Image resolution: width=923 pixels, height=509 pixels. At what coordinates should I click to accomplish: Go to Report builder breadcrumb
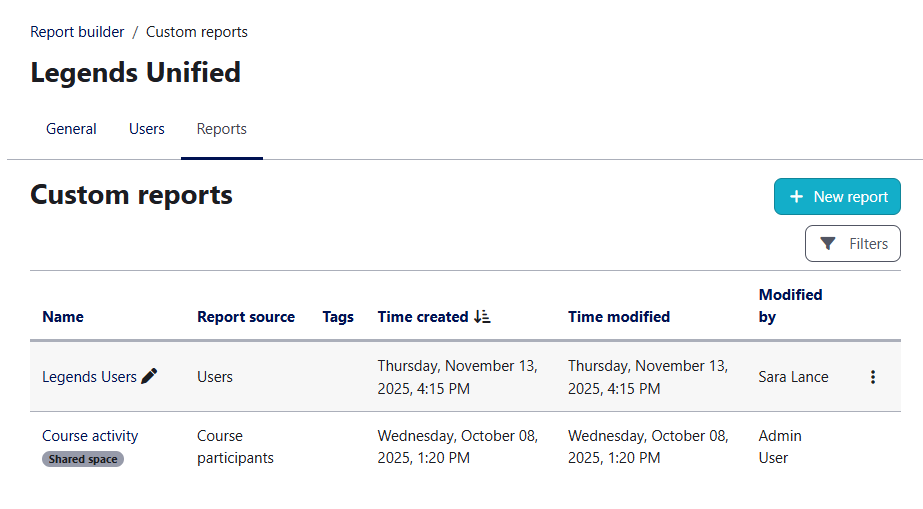point(77,32)
